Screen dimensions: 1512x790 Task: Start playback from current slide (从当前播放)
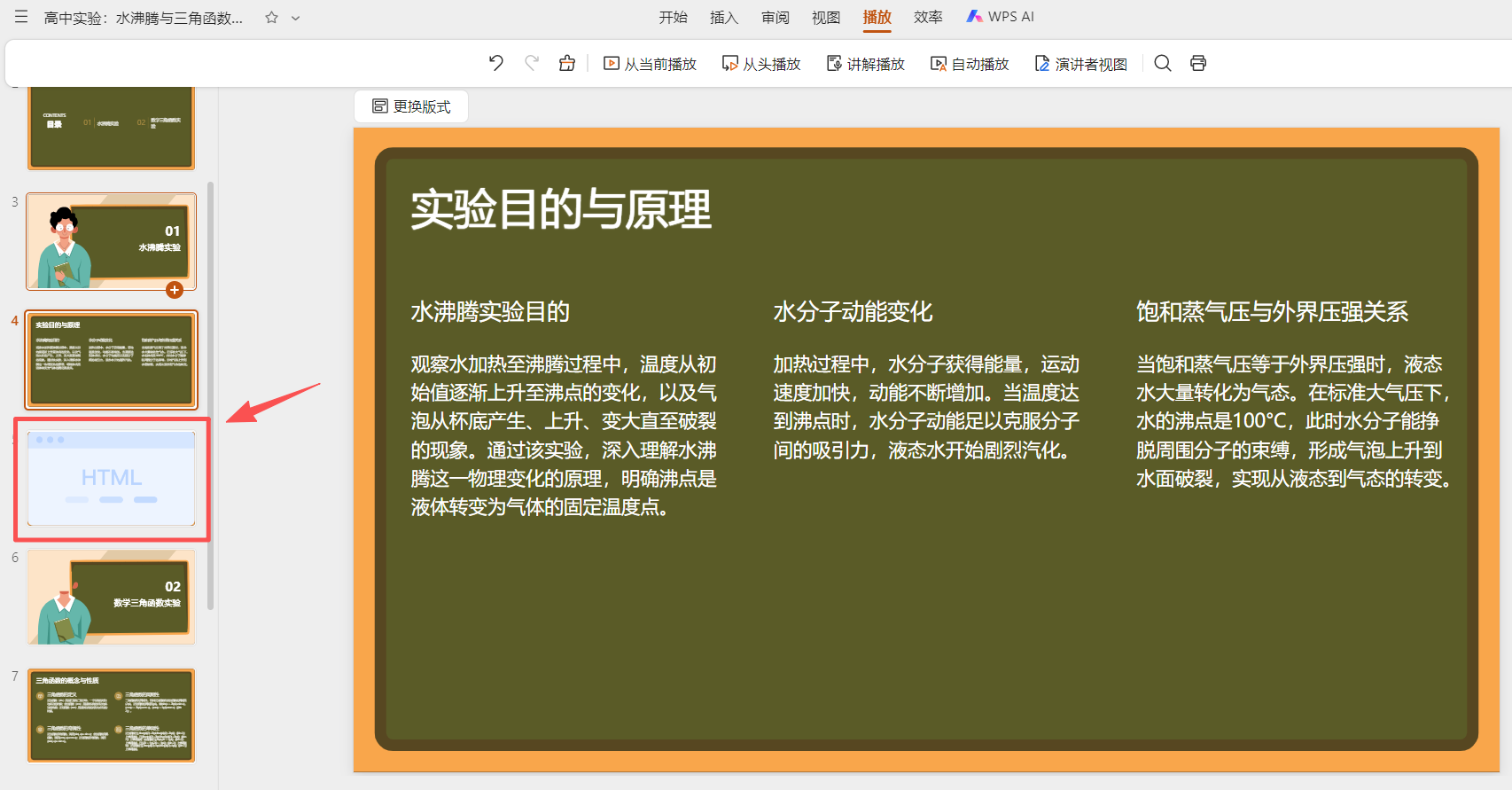[650, 64]
